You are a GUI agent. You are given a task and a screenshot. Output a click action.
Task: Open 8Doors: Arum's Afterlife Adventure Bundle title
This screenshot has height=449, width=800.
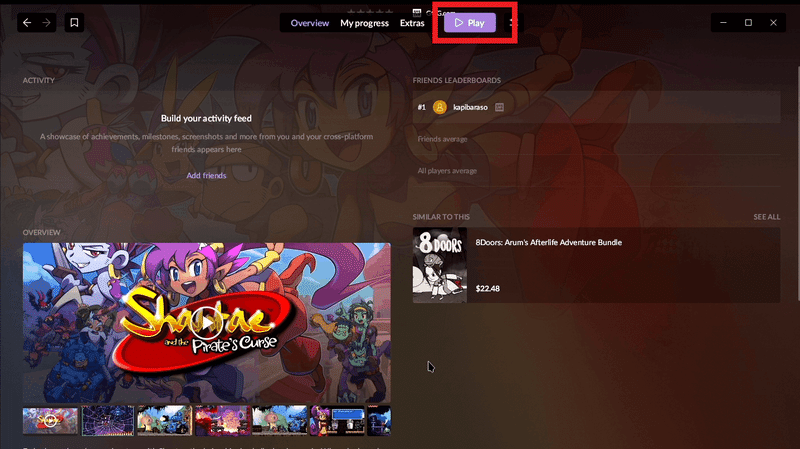548,242
